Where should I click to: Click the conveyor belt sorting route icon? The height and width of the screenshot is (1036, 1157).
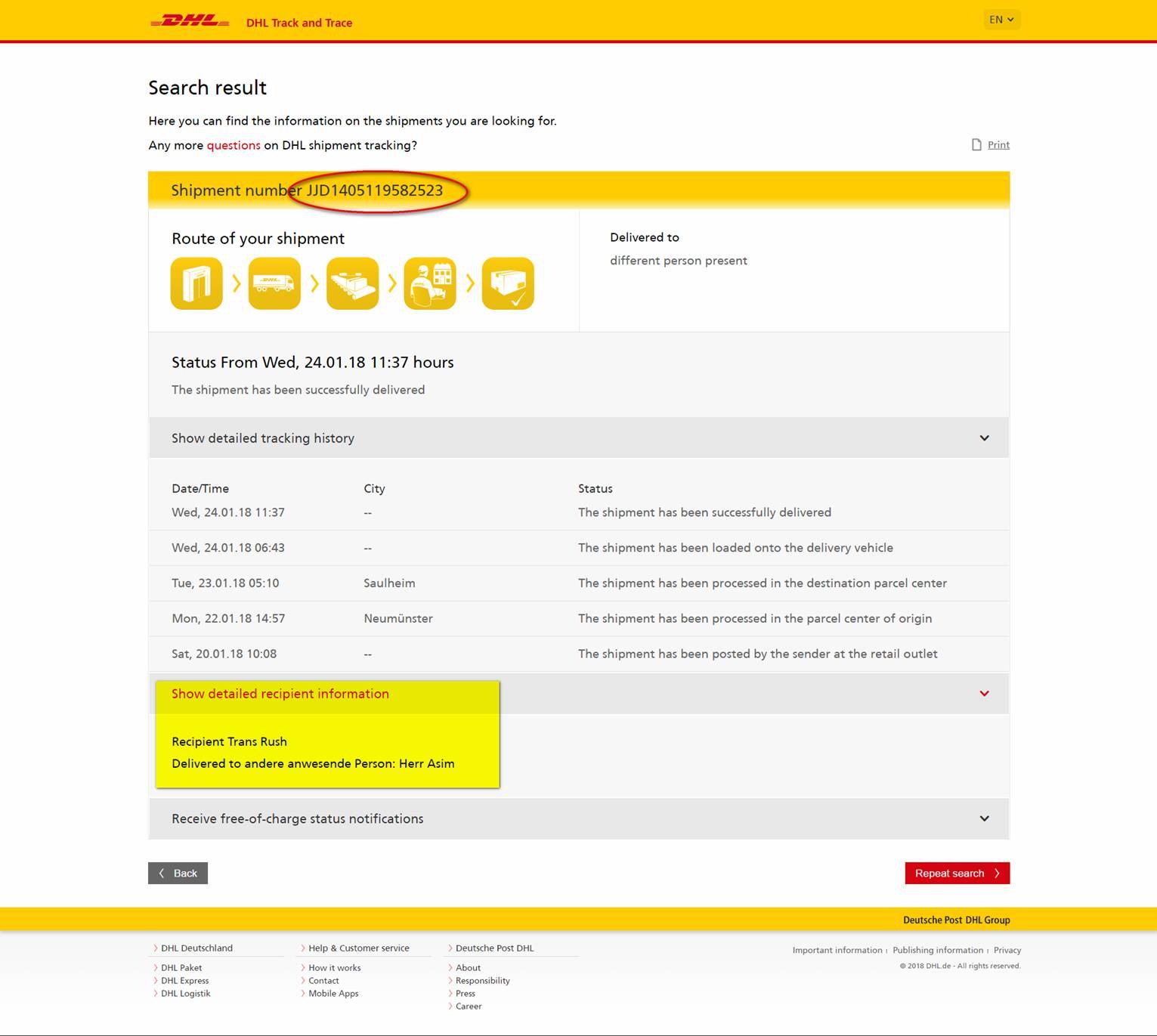[x=352, y=283]
